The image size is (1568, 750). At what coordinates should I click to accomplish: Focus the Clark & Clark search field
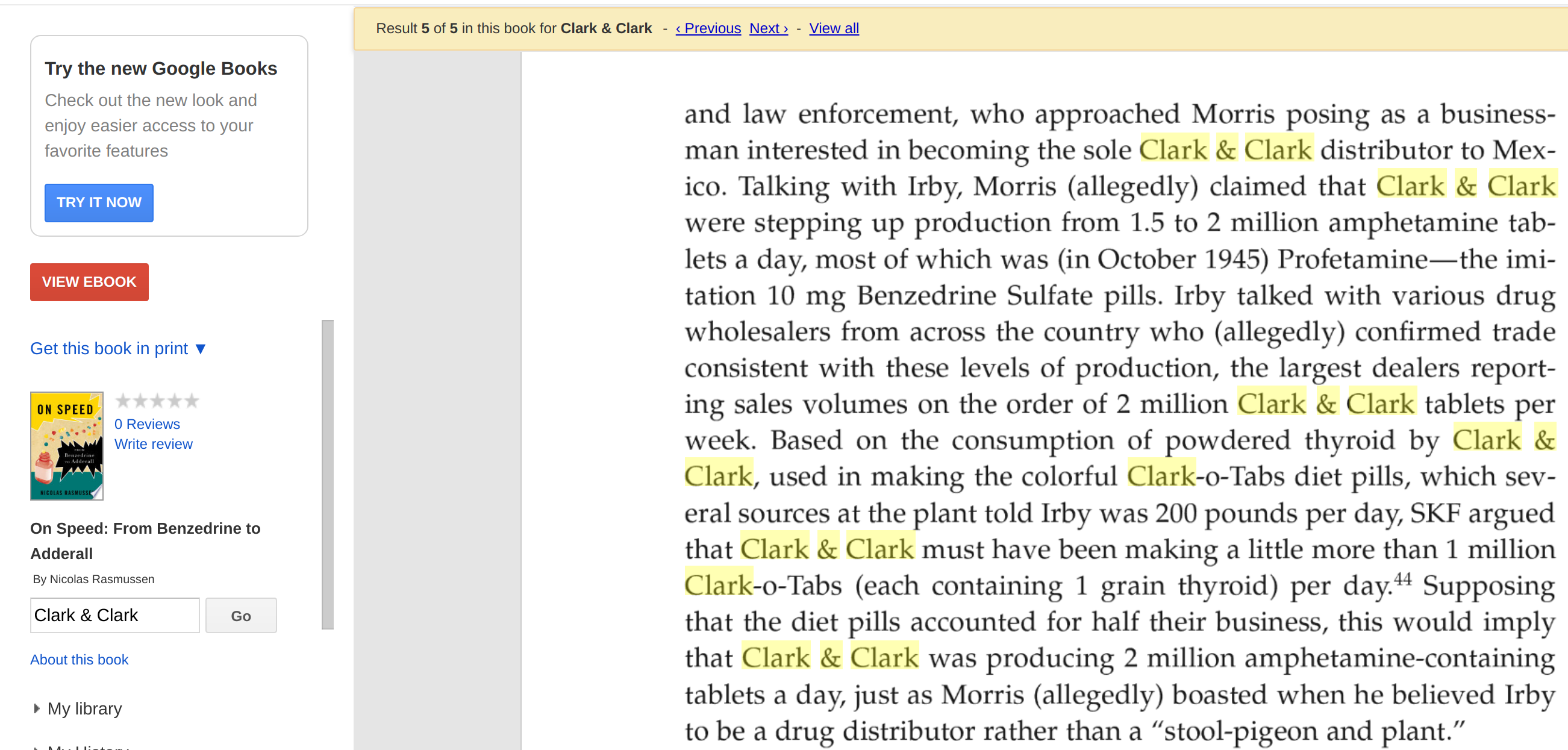(x=115, y=615)
